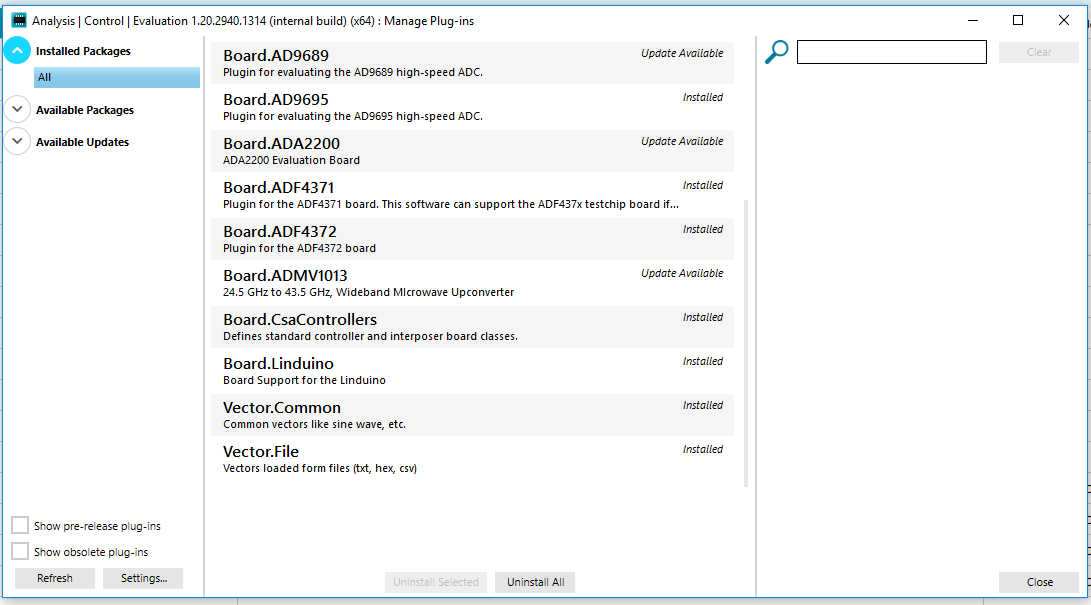Click the plug-in list vertical scrollbar
1091x605 pixels.
tap(746, 344)
